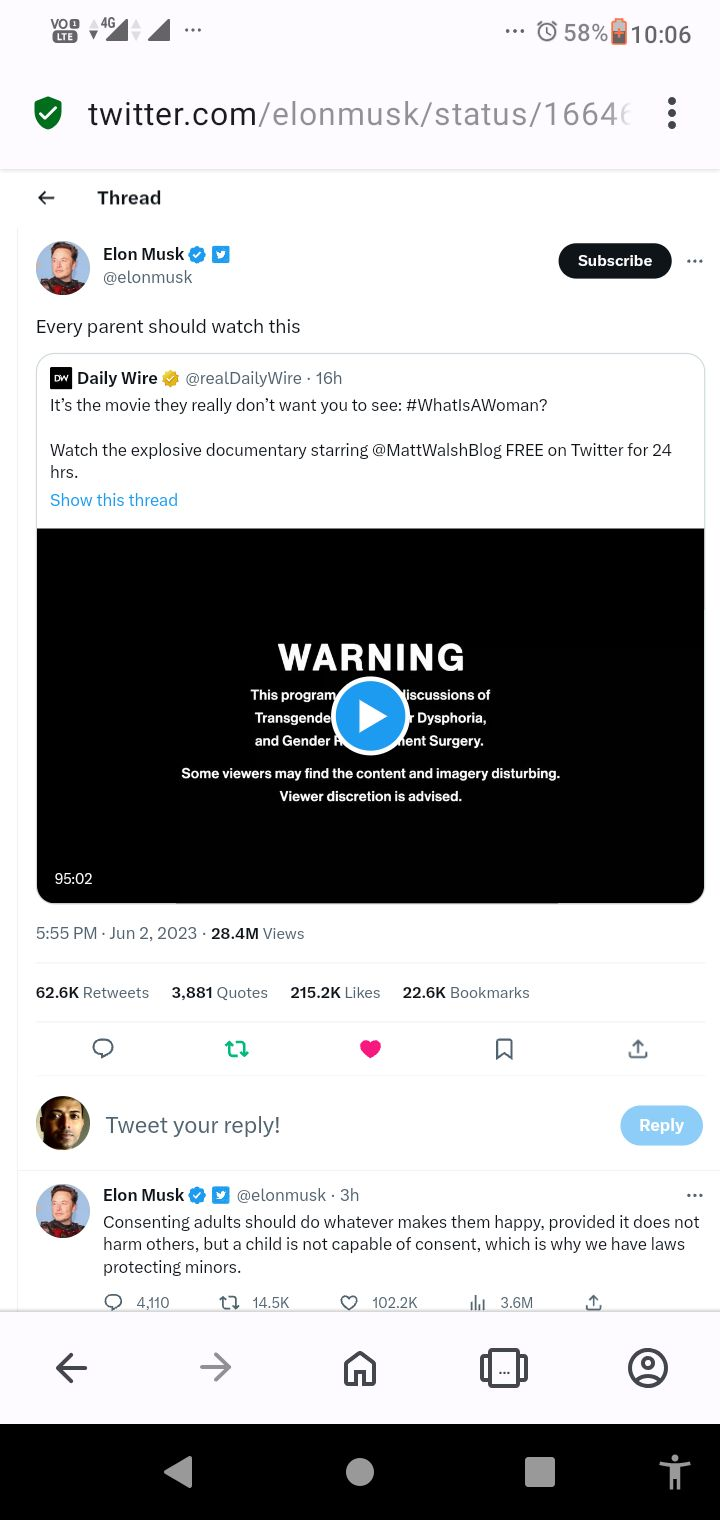
Task: Open the browser account profile icon
Action: 648,1367
